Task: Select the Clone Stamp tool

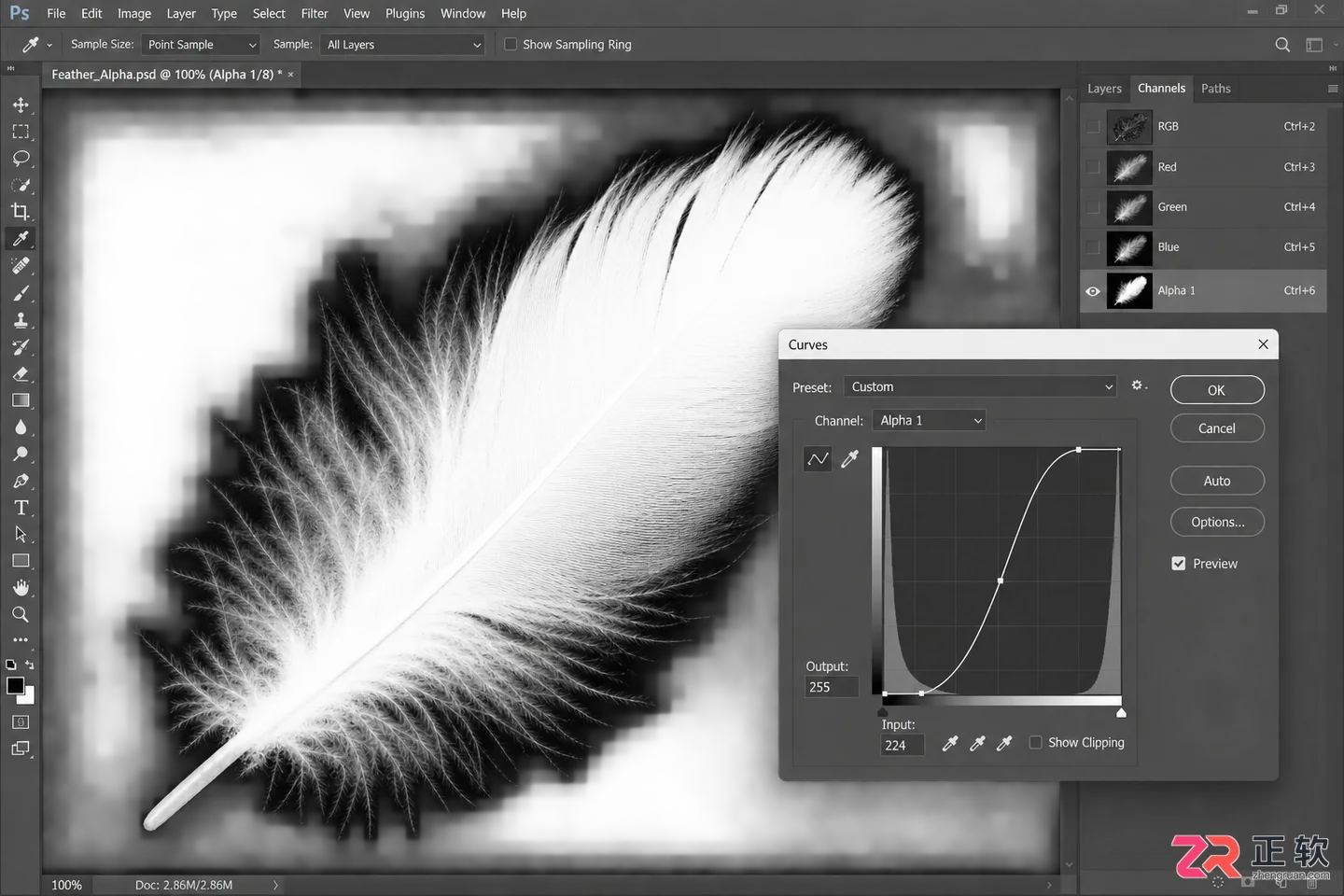Action: (21, 320)
